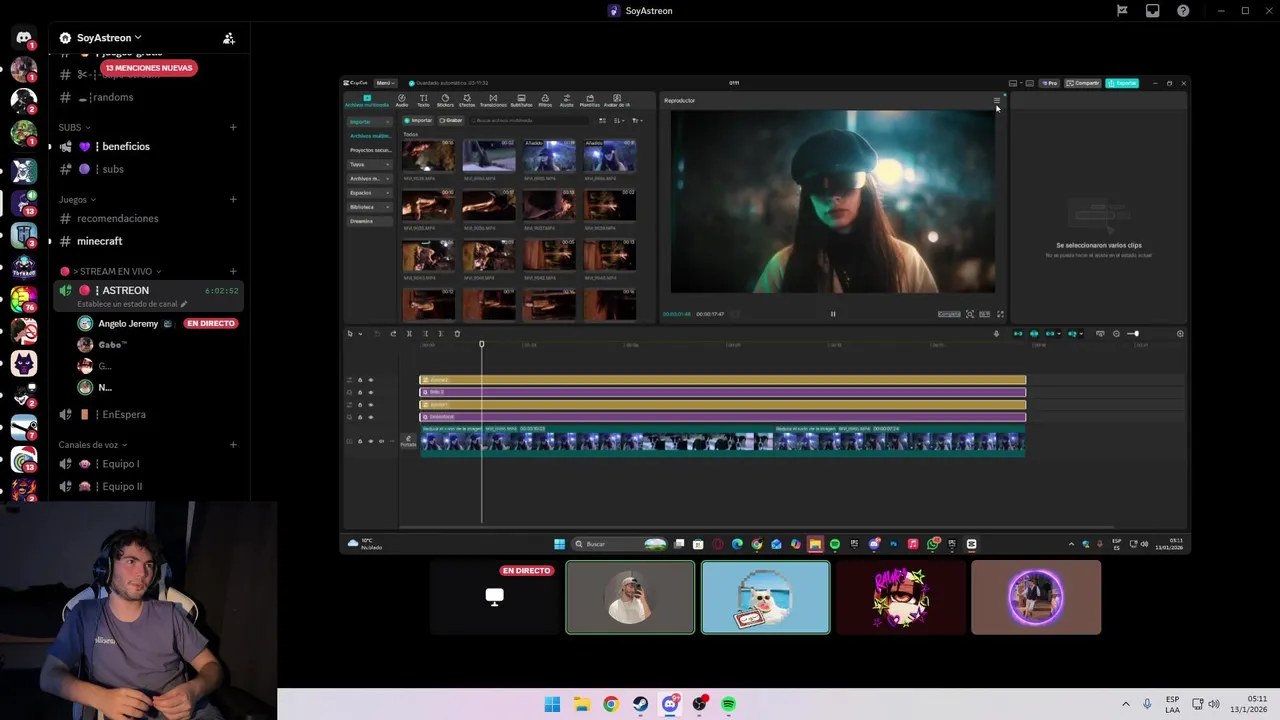Click the Compartir button in CapCut

(1083, 83)
